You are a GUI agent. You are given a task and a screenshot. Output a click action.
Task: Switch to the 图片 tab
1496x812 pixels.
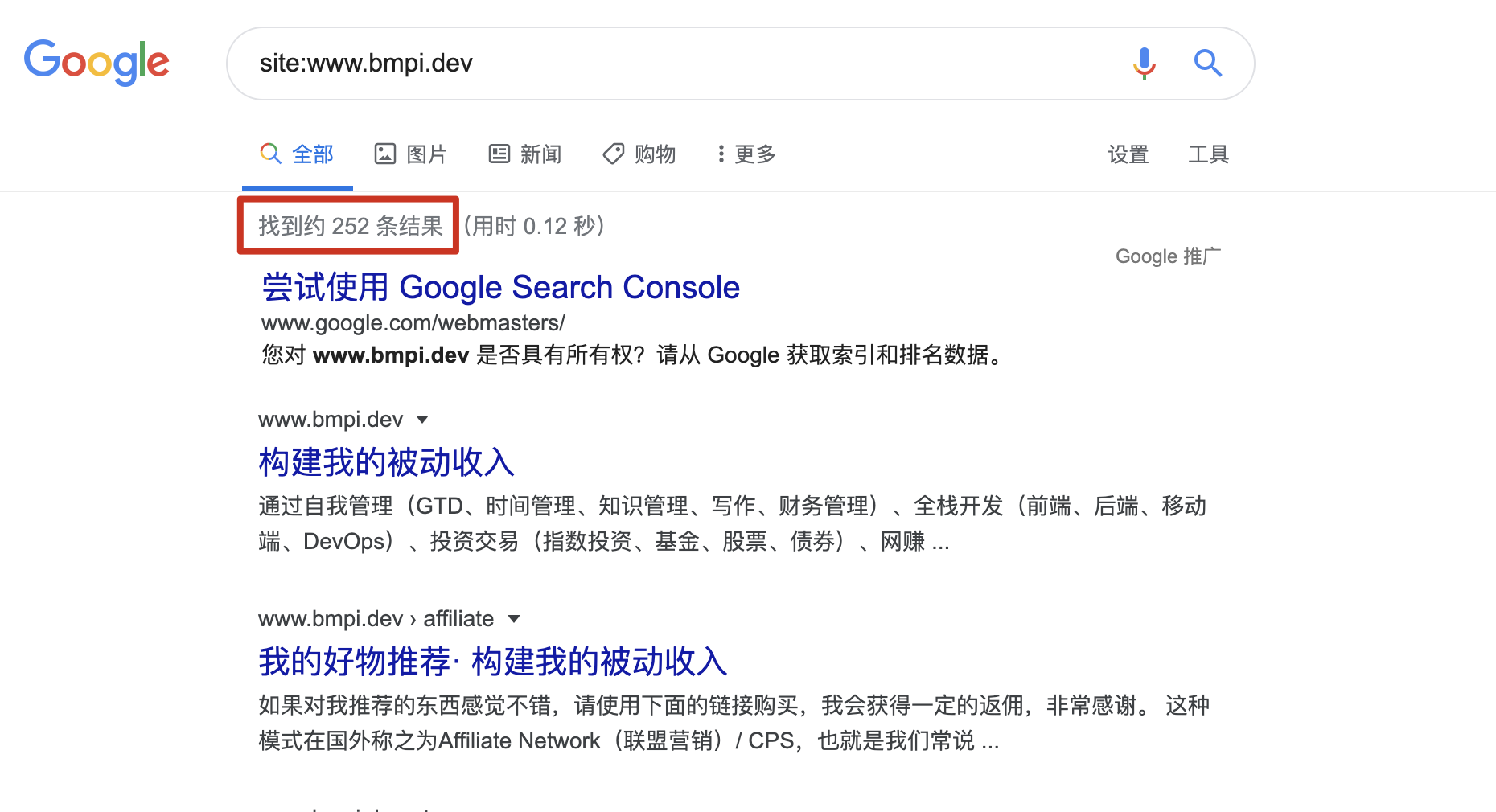(426, 154)
